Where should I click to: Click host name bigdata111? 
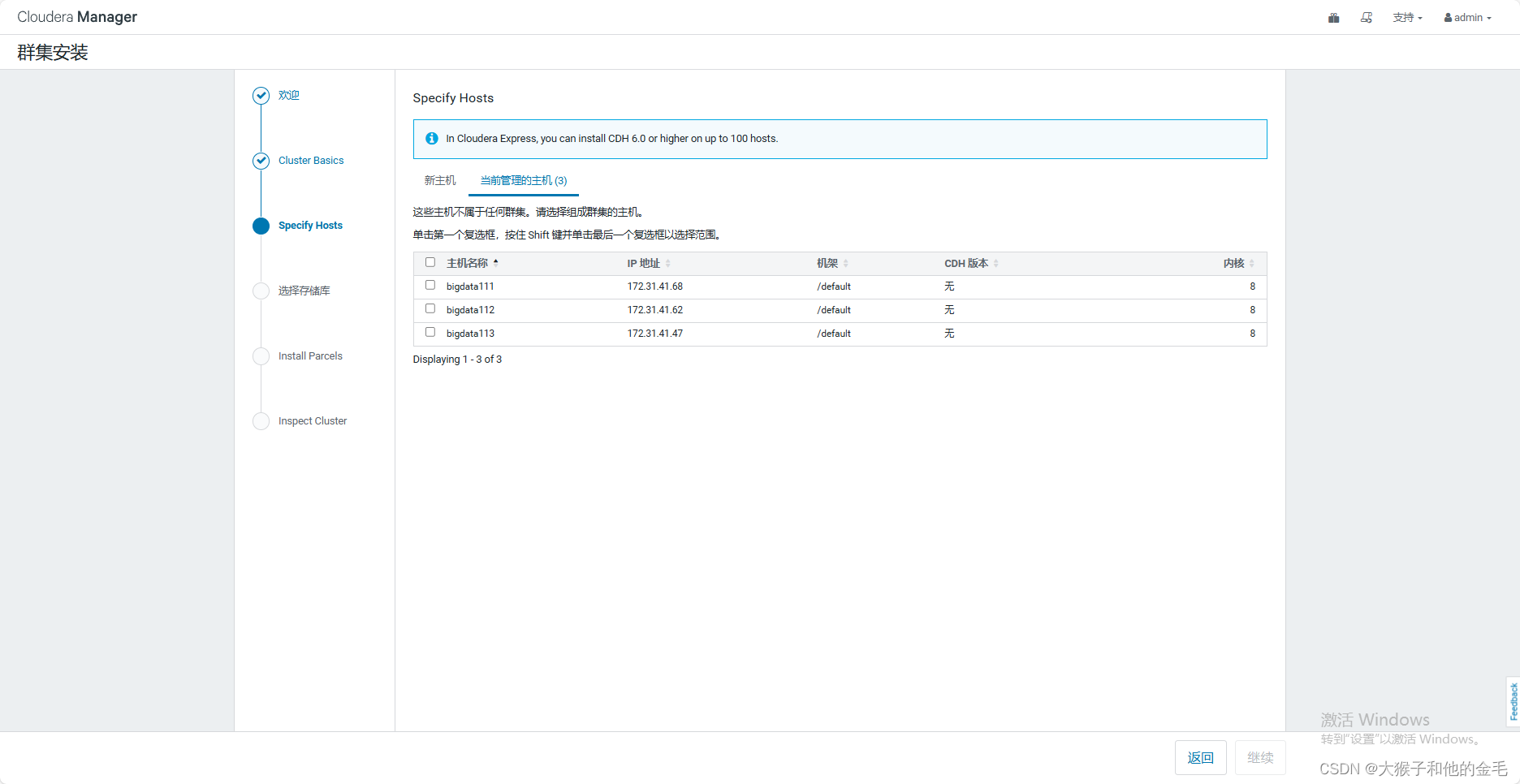click(x=470, y=286)
